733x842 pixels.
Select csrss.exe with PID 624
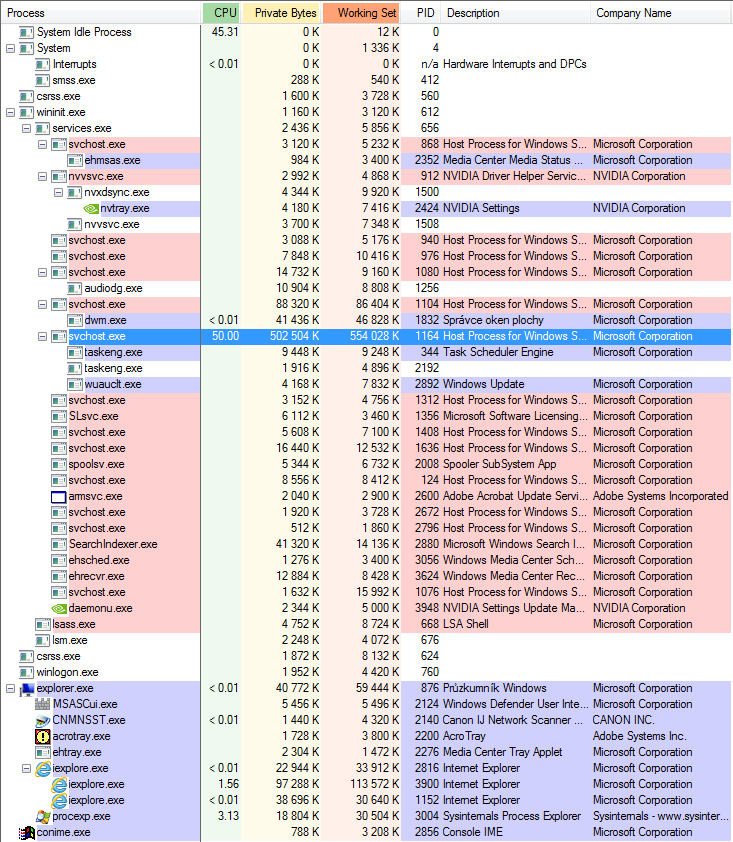[366, 656]
